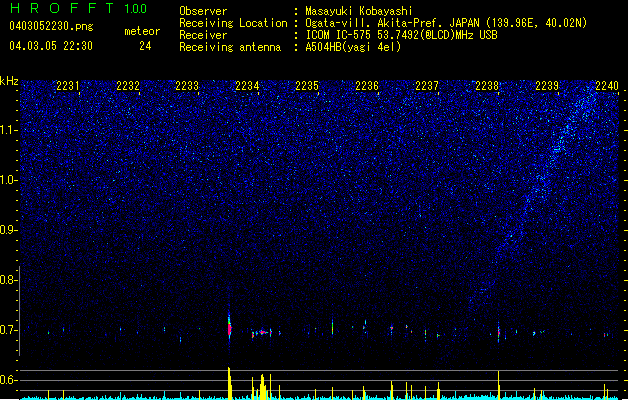Click the Receiving Location label

[x=233, y=23]
